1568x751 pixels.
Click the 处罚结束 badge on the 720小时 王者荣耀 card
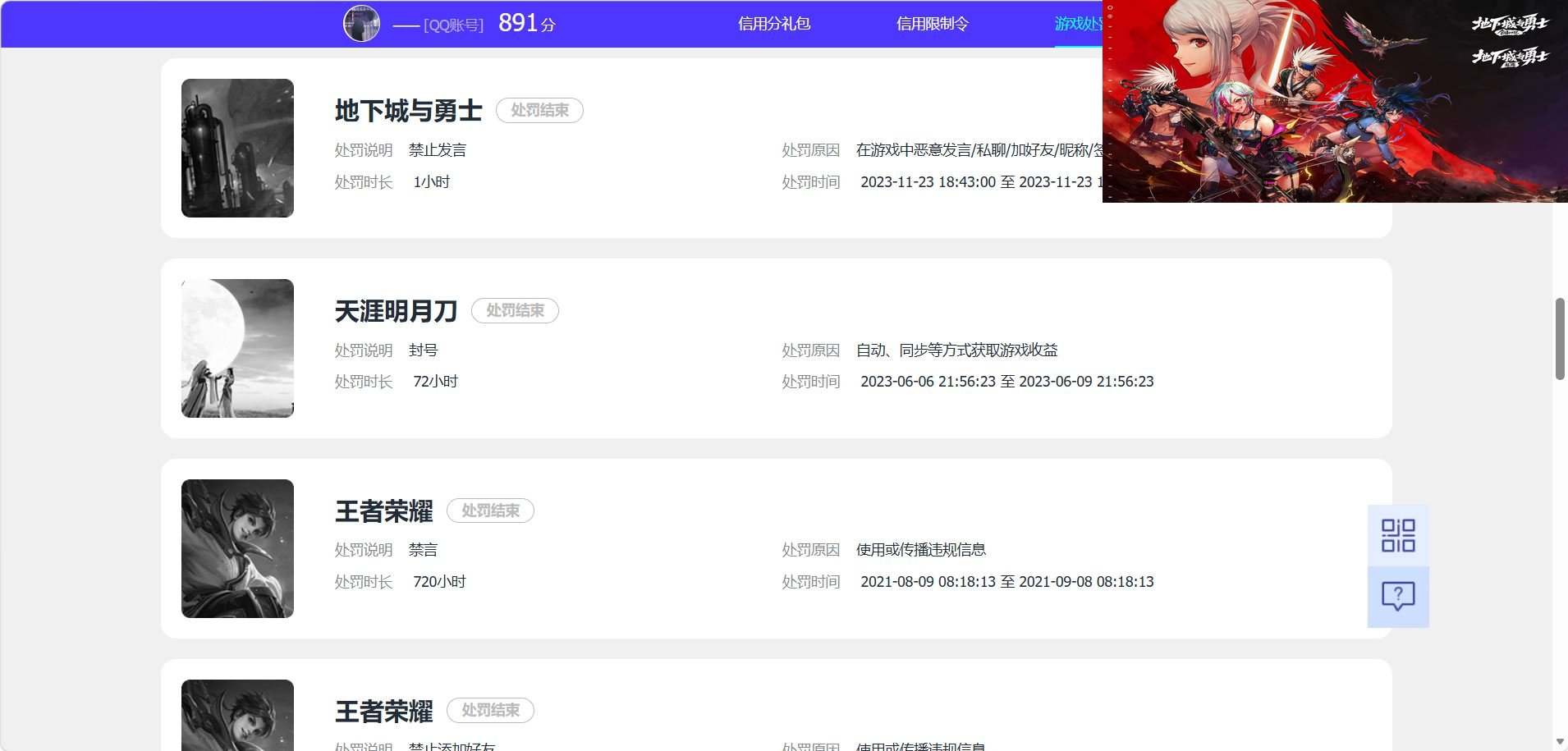pyautogui.click(x=490, y=511)
